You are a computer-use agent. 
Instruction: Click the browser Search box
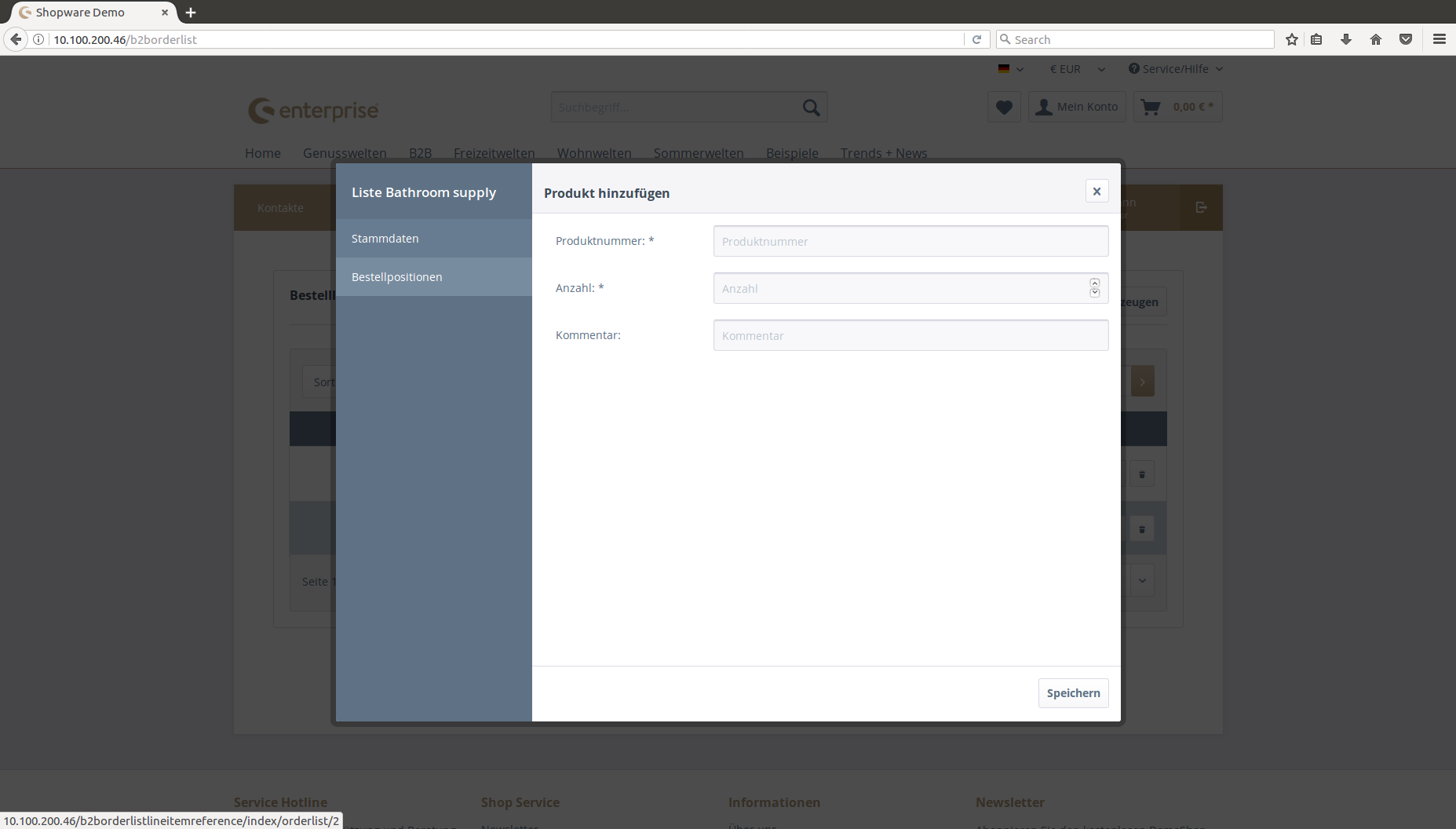point(1138,39)
